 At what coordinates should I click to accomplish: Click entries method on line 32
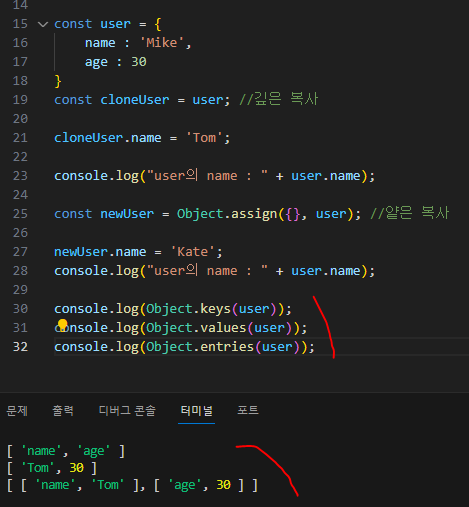point(227,347)
